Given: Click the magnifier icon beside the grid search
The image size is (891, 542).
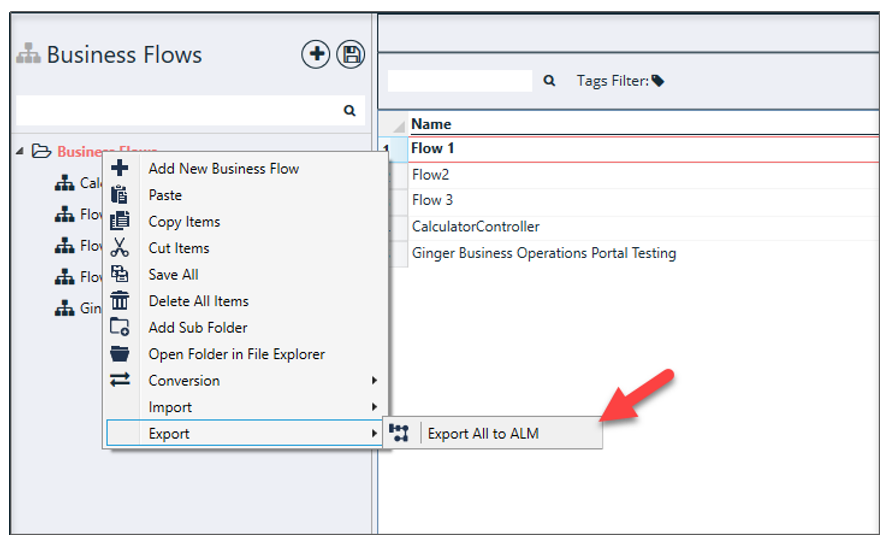Looking at the screenshot, I should tap(549, 81).
